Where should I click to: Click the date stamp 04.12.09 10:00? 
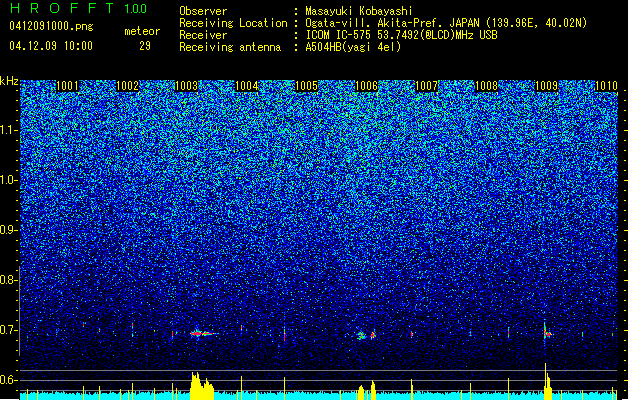[51, 46]
